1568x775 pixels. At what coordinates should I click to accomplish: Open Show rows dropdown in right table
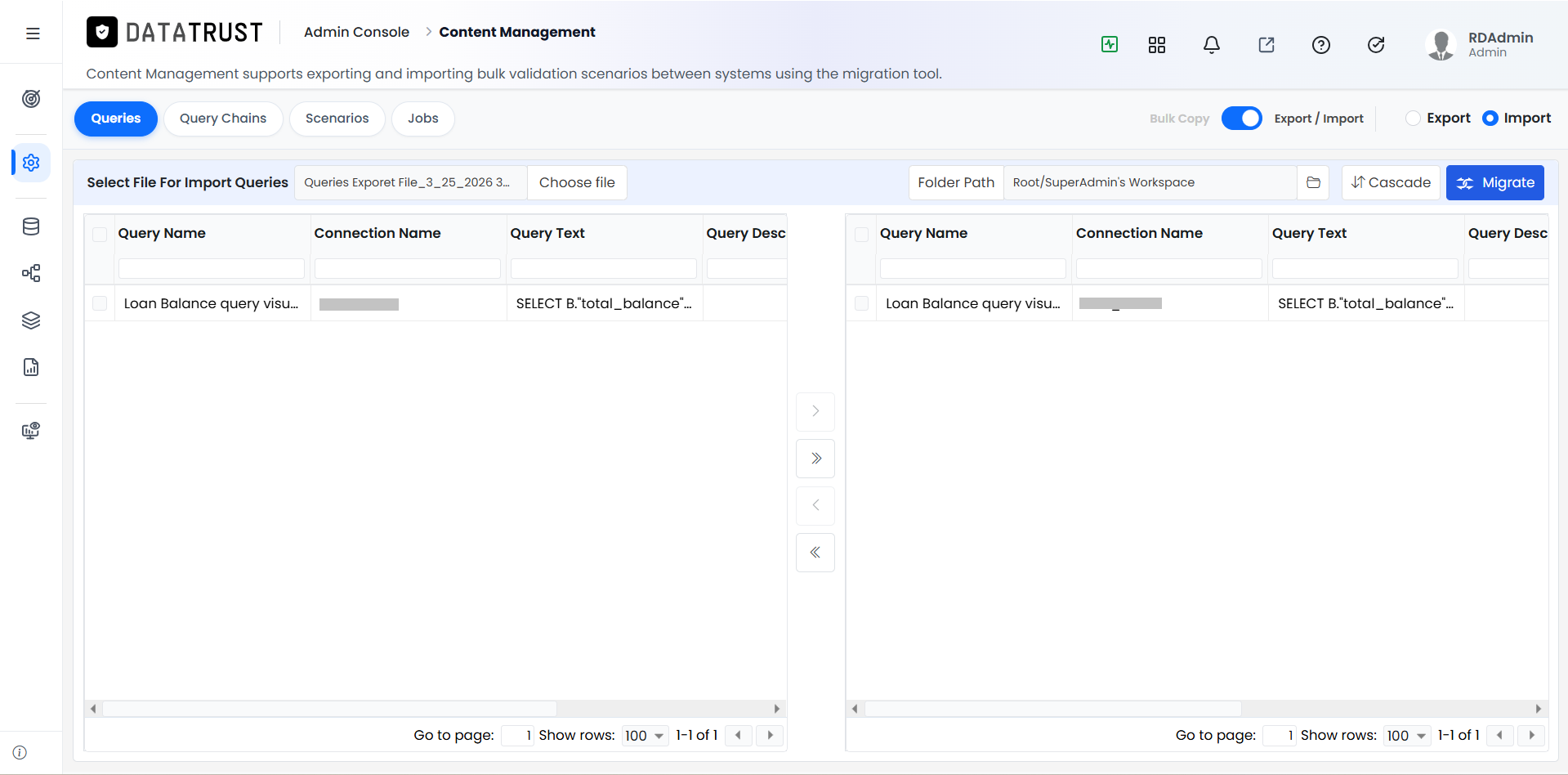1406,736
